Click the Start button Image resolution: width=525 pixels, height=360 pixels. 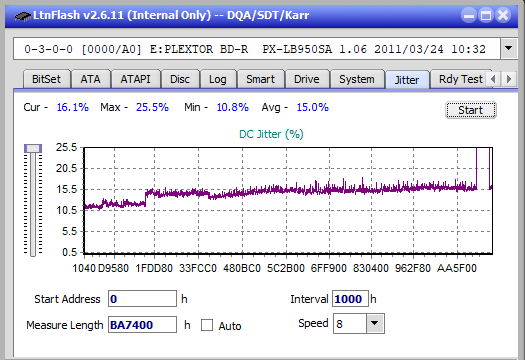[x=471, y=110]
